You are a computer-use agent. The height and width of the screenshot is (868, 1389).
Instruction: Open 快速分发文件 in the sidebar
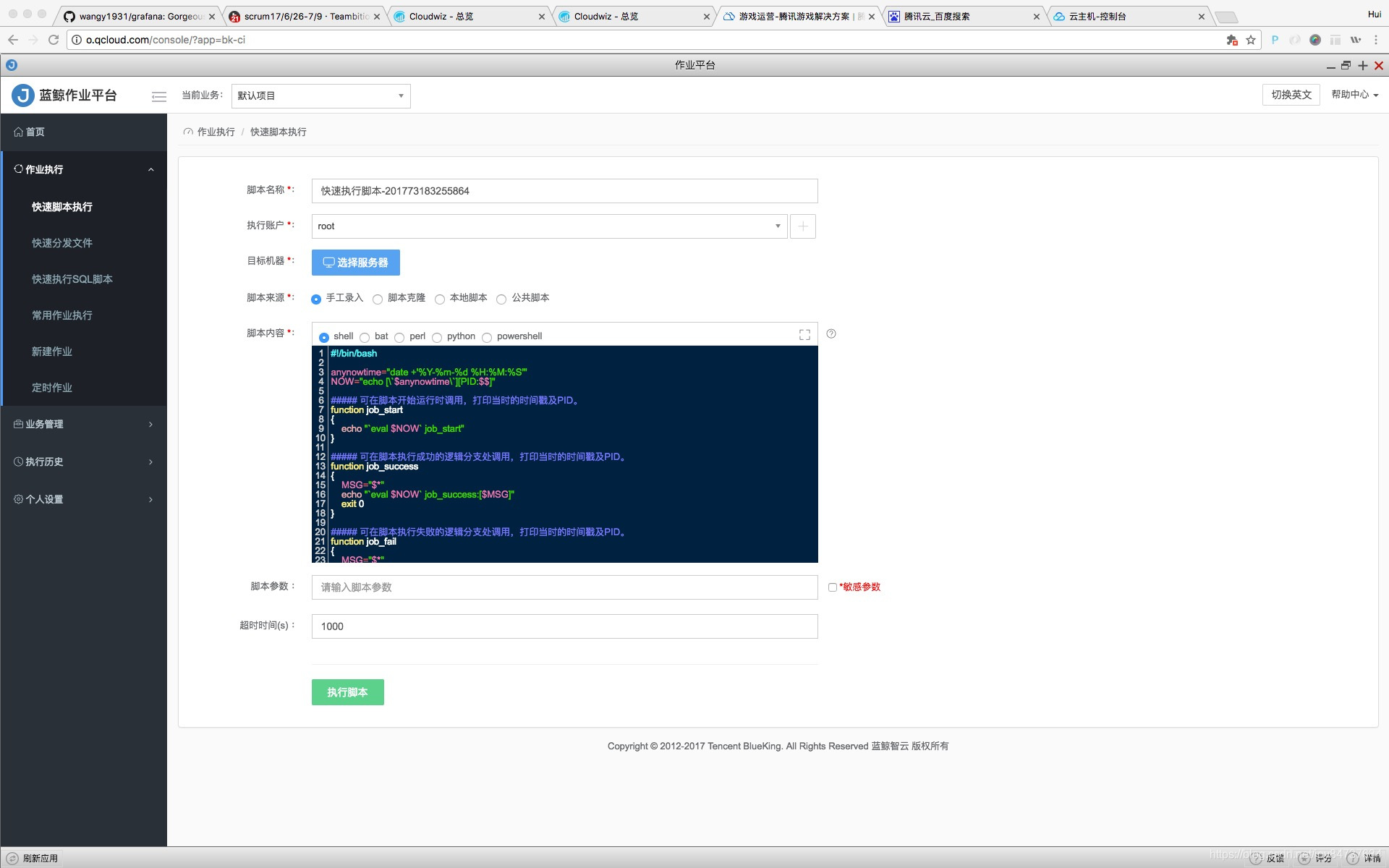click(x=62, y=243)
